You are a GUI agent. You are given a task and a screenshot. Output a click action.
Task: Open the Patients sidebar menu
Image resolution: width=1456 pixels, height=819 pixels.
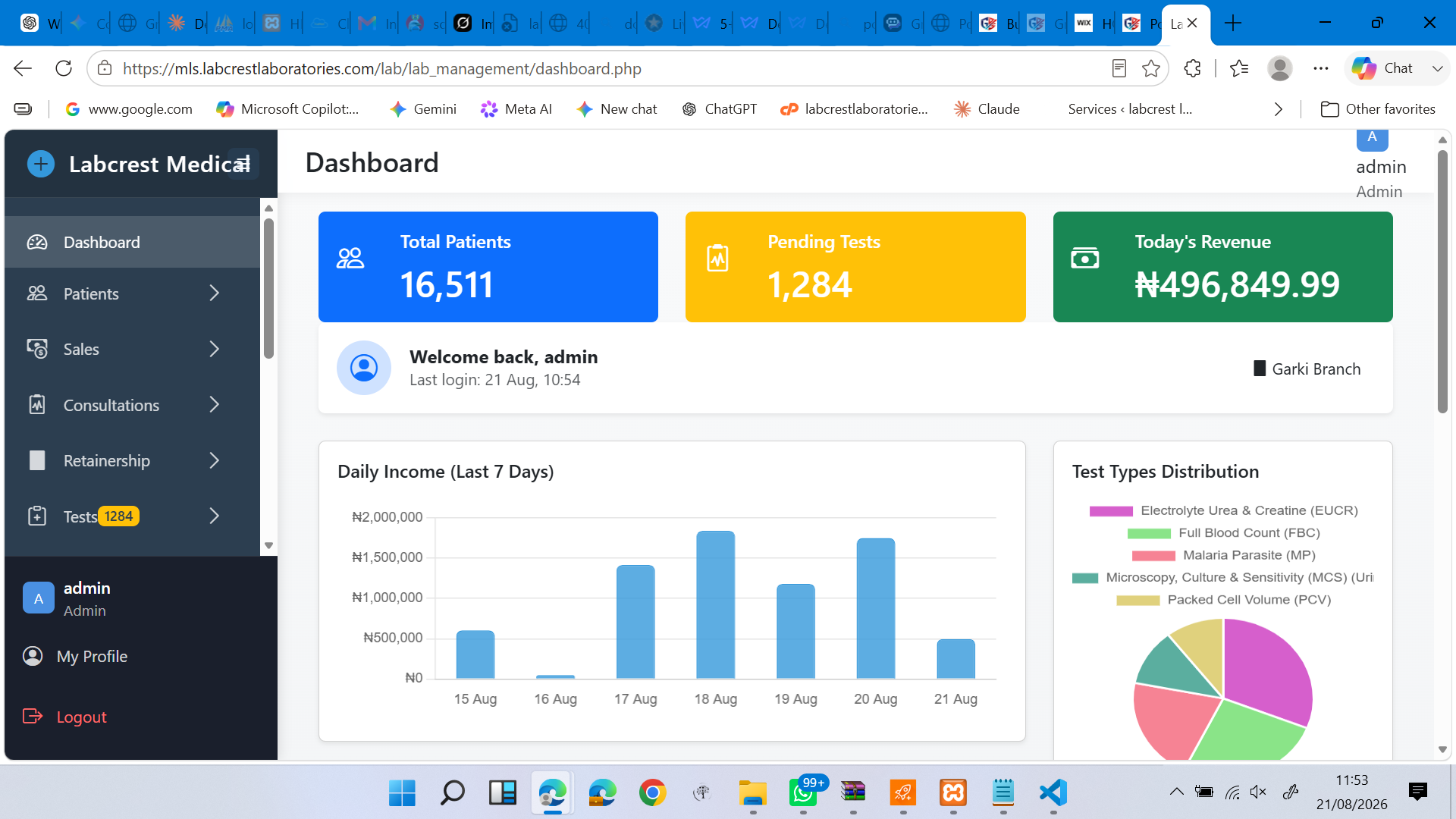133,293
